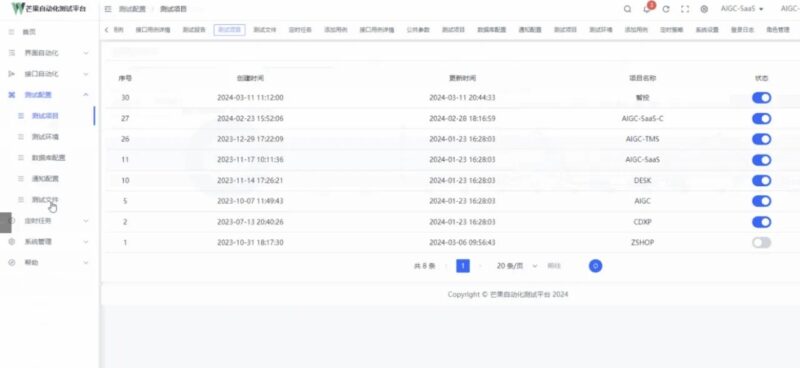Click the 通知配置 sidebar item icon

pos(21,179)
